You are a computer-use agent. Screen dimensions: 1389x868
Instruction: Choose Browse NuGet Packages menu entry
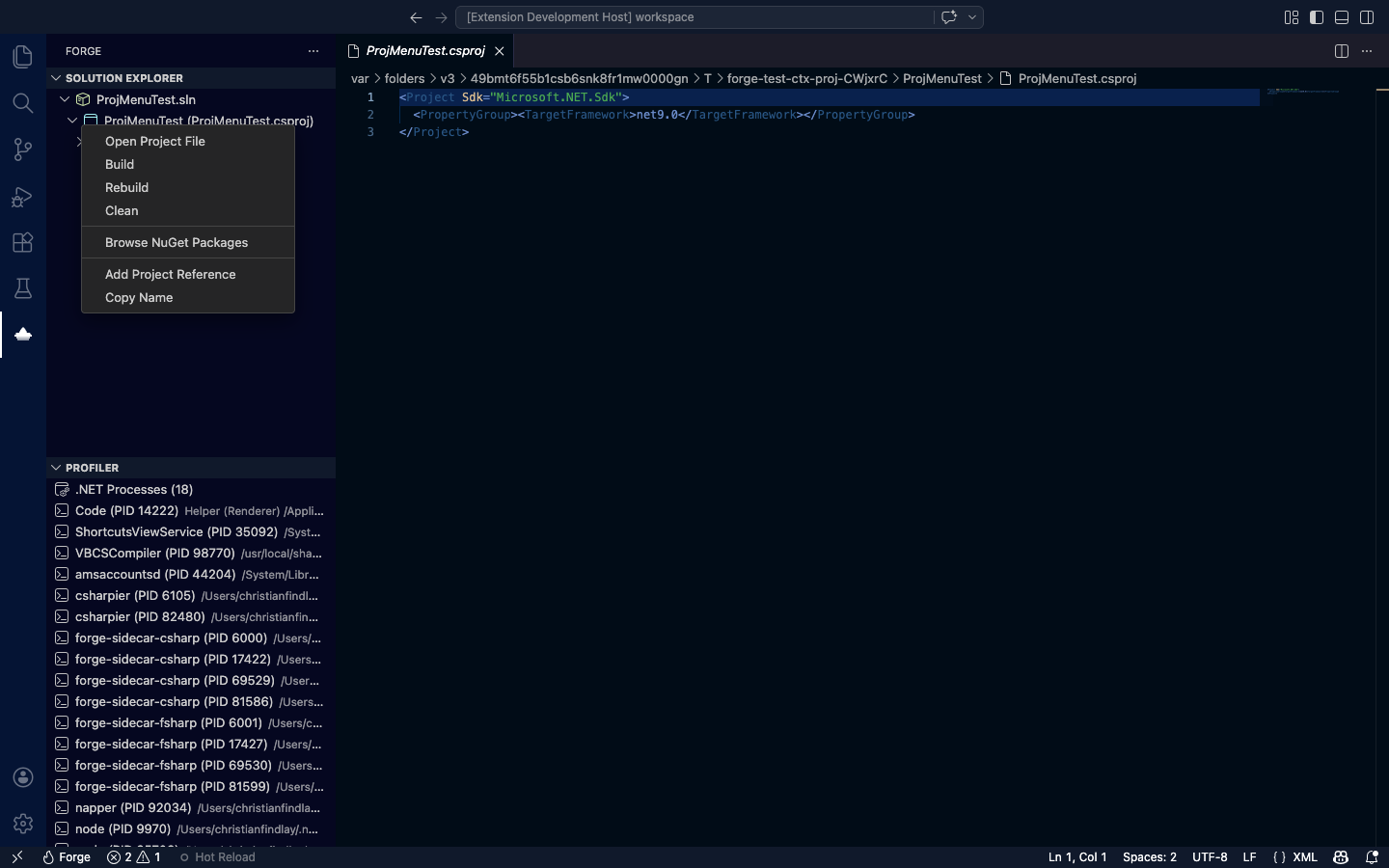(188, 242)
